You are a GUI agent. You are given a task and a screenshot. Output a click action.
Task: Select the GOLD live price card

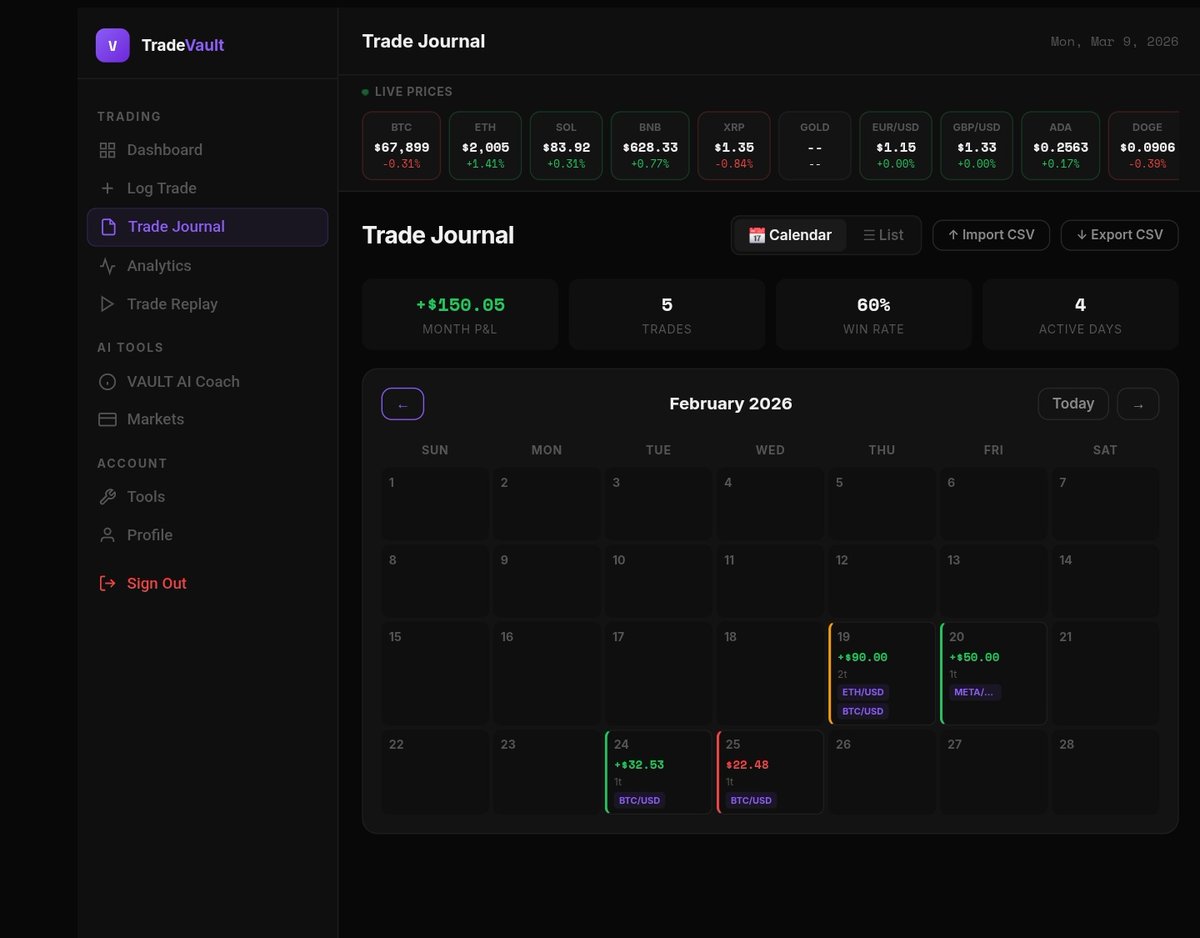click(815, 145)
